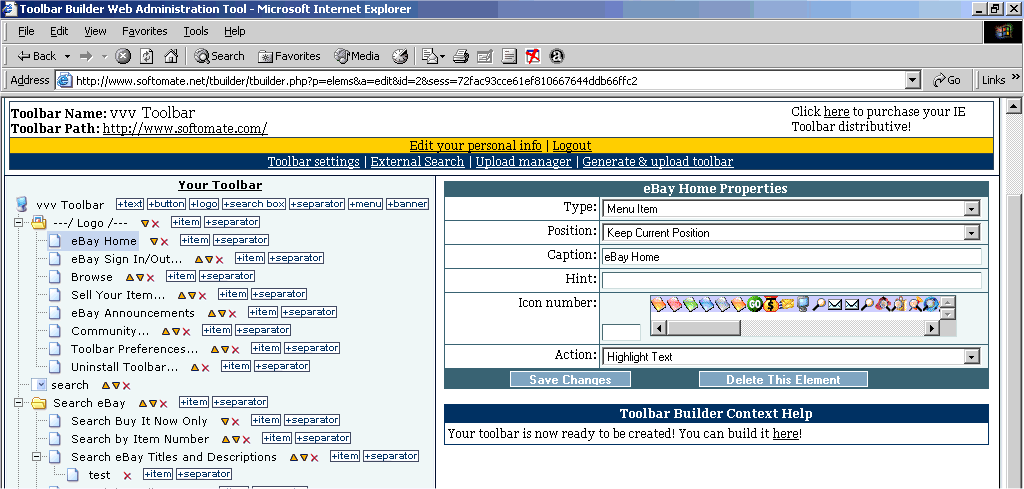Viewport: 1024px width, 489px height.
Task: Click the IE Print toolbar icon
Action: (461, 56)
